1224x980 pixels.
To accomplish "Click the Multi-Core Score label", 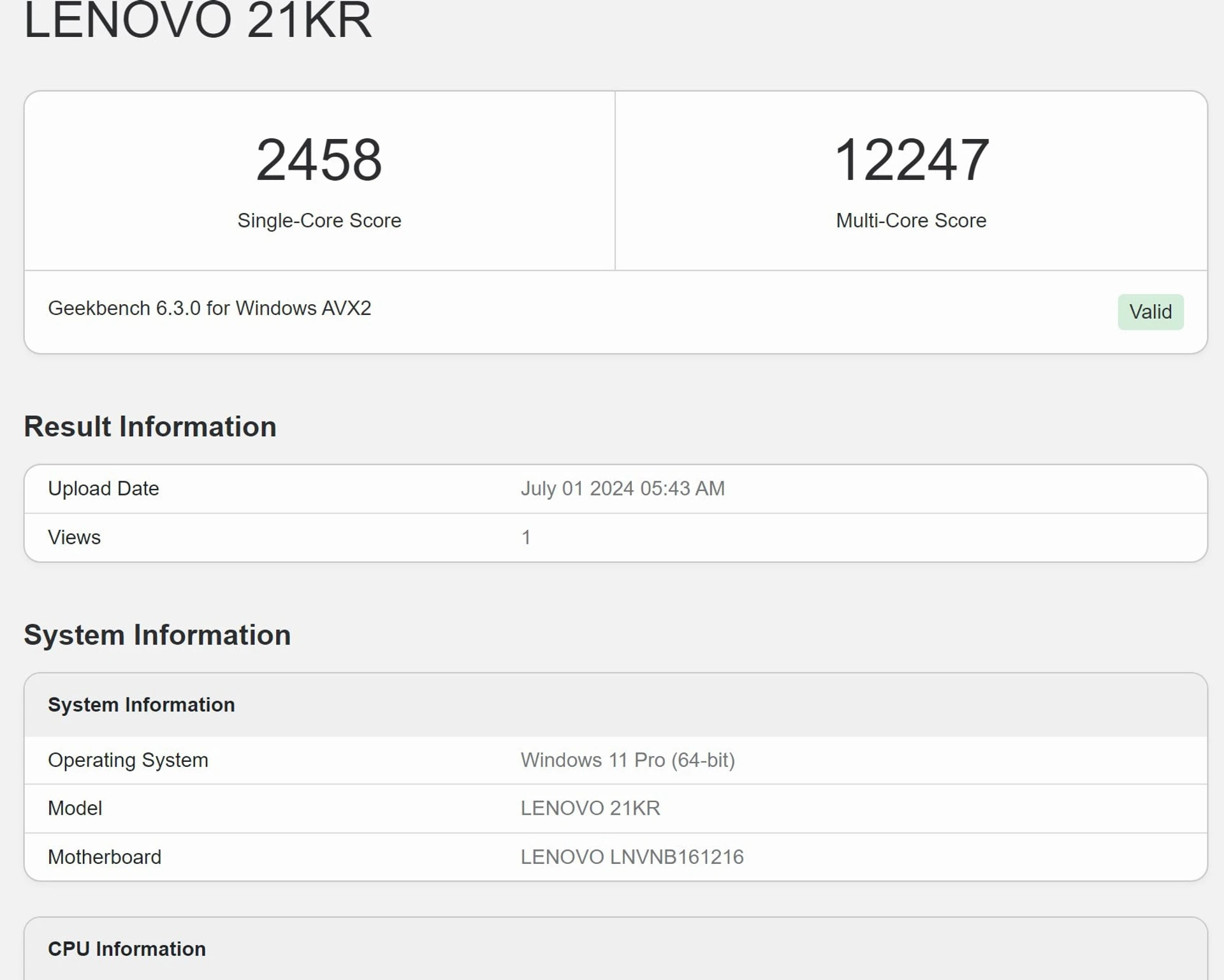I will (x=911, y=221).
